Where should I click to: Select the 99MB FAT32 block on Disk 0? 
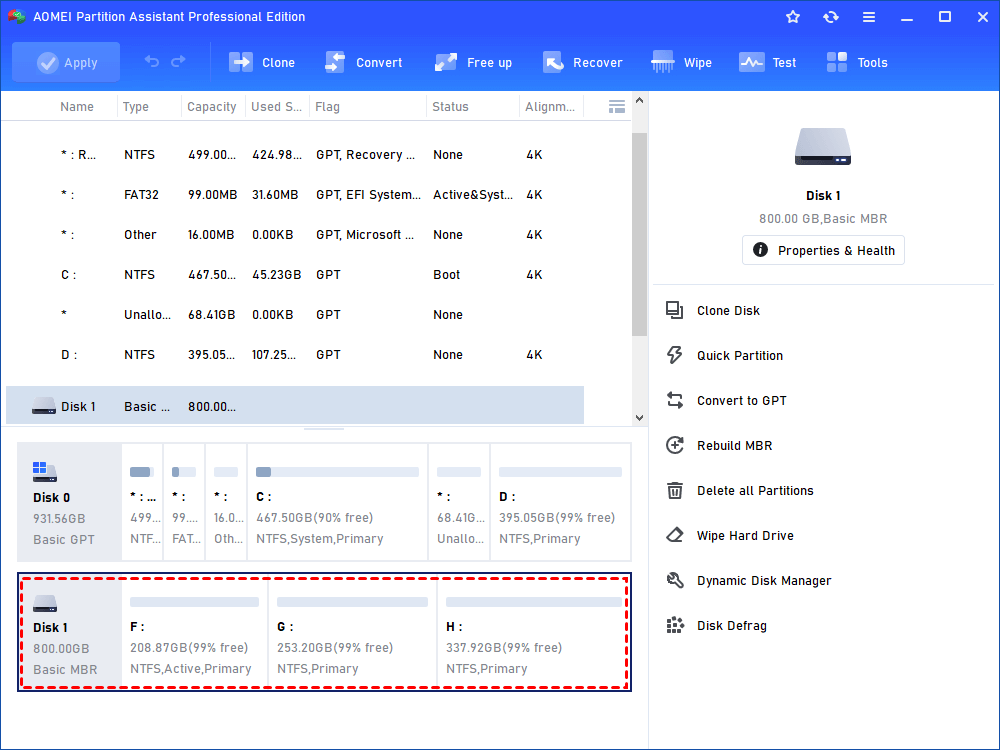pos(184,503)
